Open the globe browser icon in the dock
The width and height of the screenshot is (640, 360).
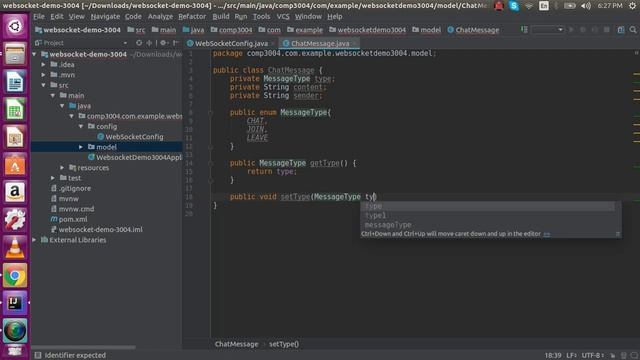[15, 331]
